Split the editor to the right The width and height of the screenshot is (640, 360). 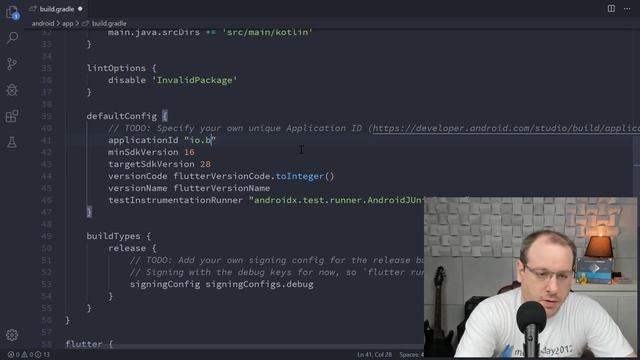(x=611, y=9)
